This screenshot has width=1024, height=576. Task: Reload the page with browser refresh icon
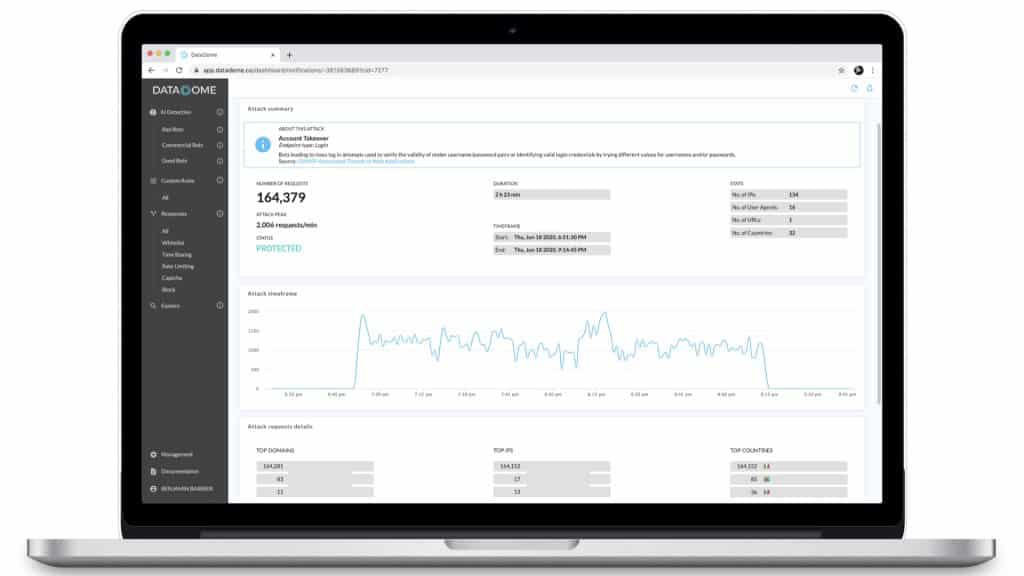click(179, 70)
